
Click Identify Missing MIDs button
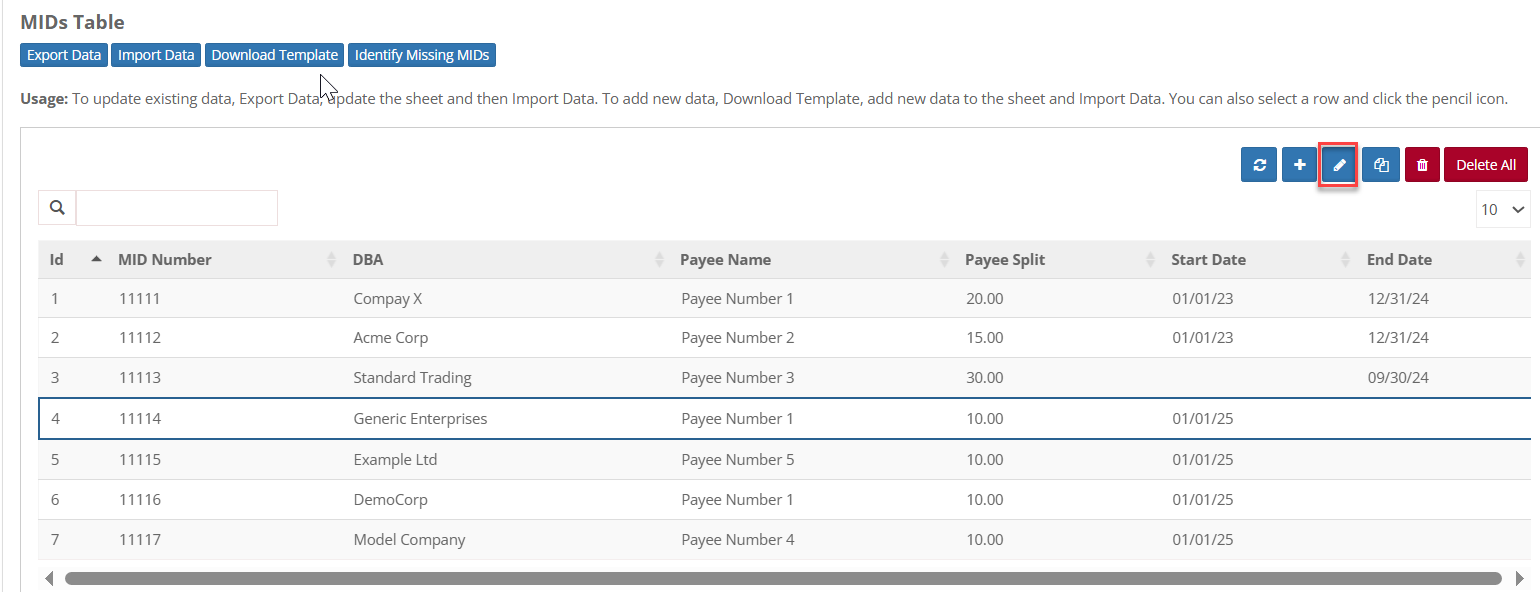(421, 55)
